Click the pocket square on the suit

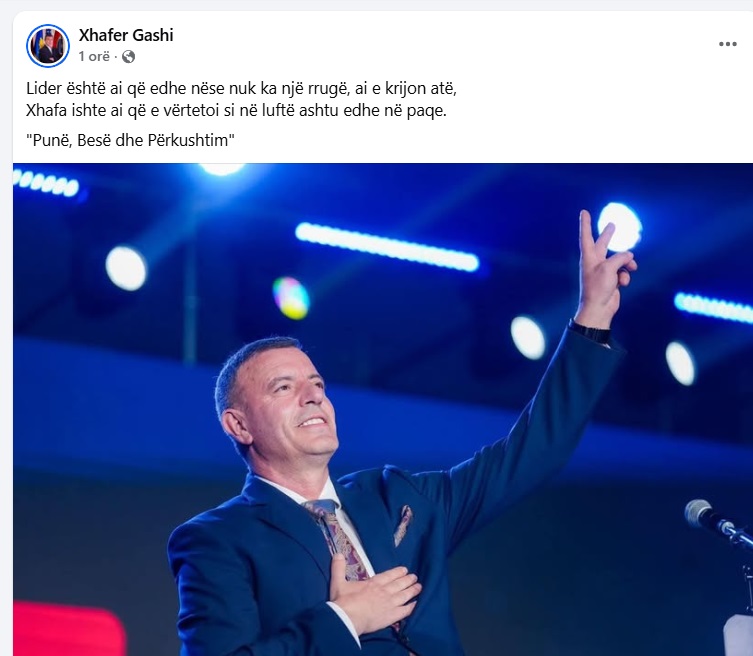(403, 526)
